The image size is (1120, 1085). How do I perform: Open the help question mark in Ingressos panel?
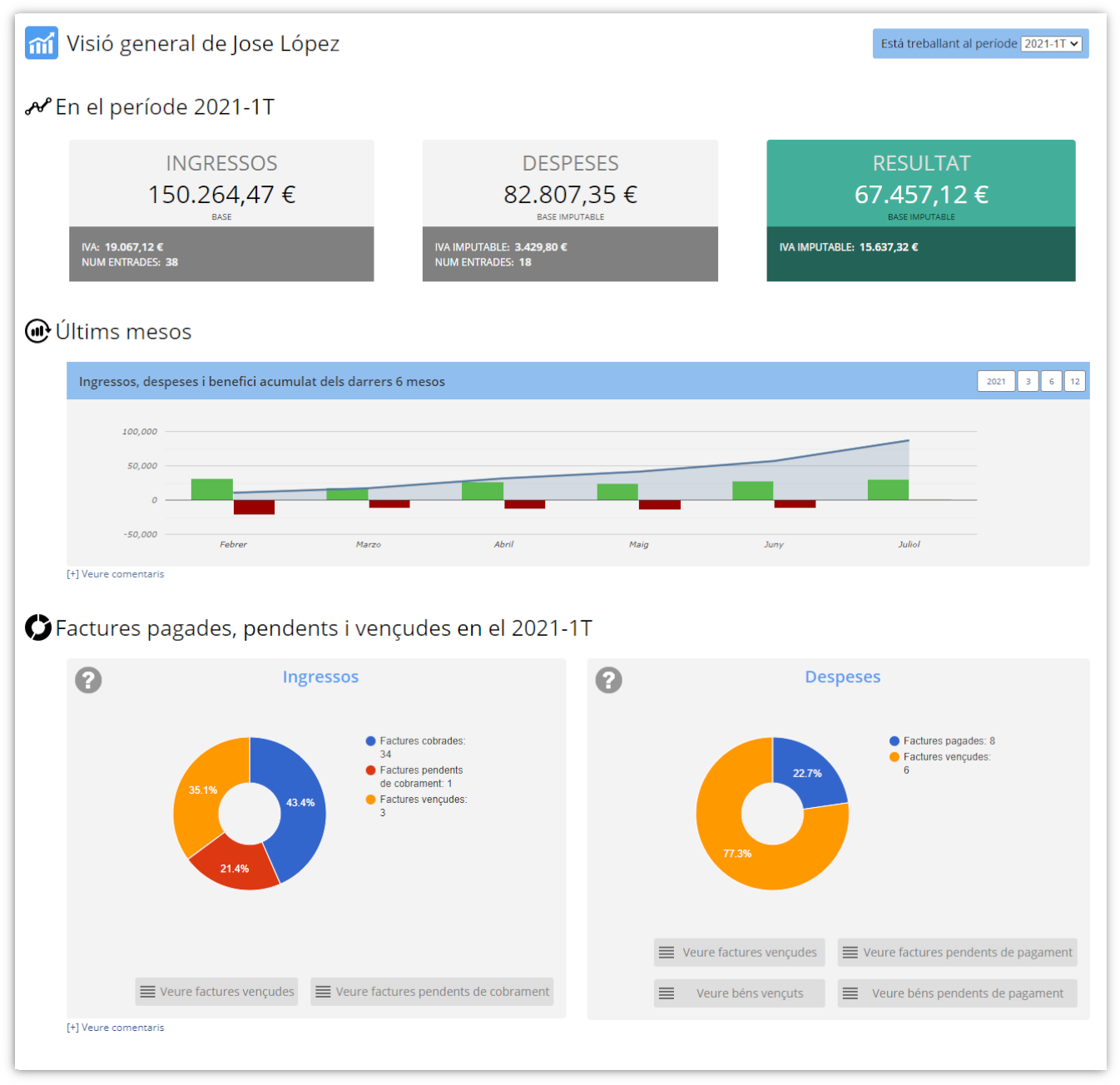click(88, 680)
